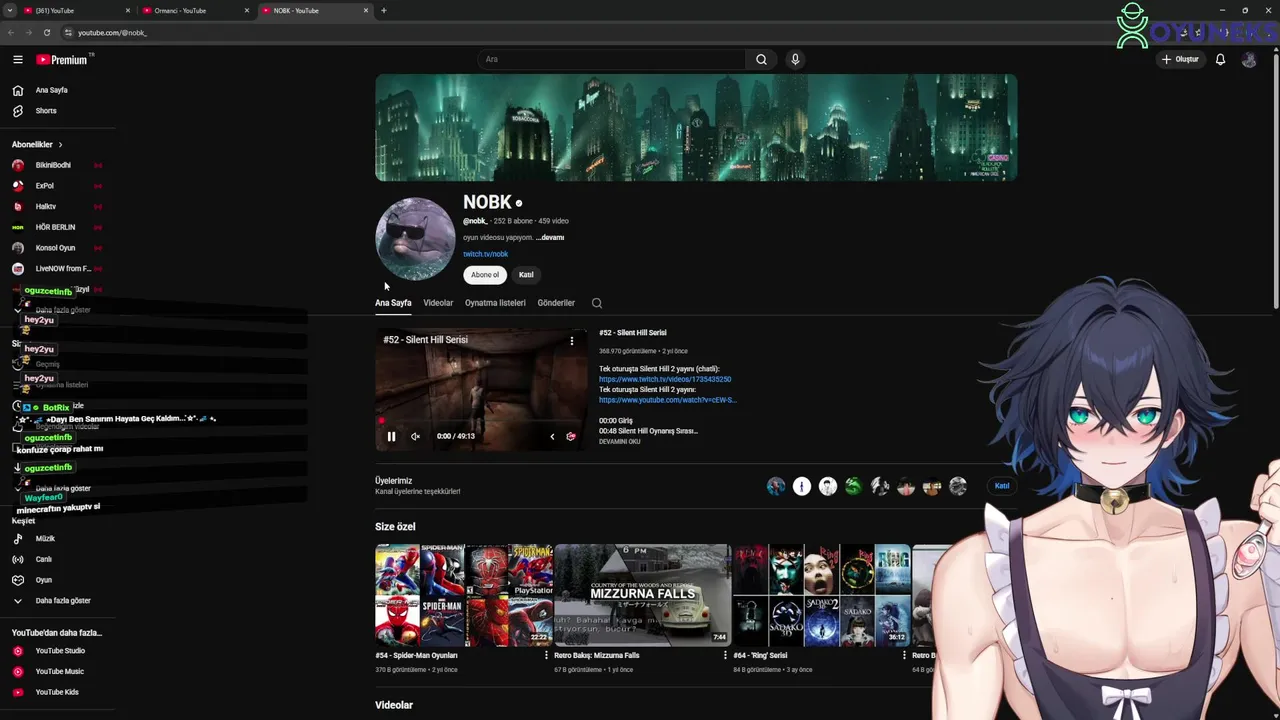Open the hamburger guide menu icon

[x=18, y=60]
